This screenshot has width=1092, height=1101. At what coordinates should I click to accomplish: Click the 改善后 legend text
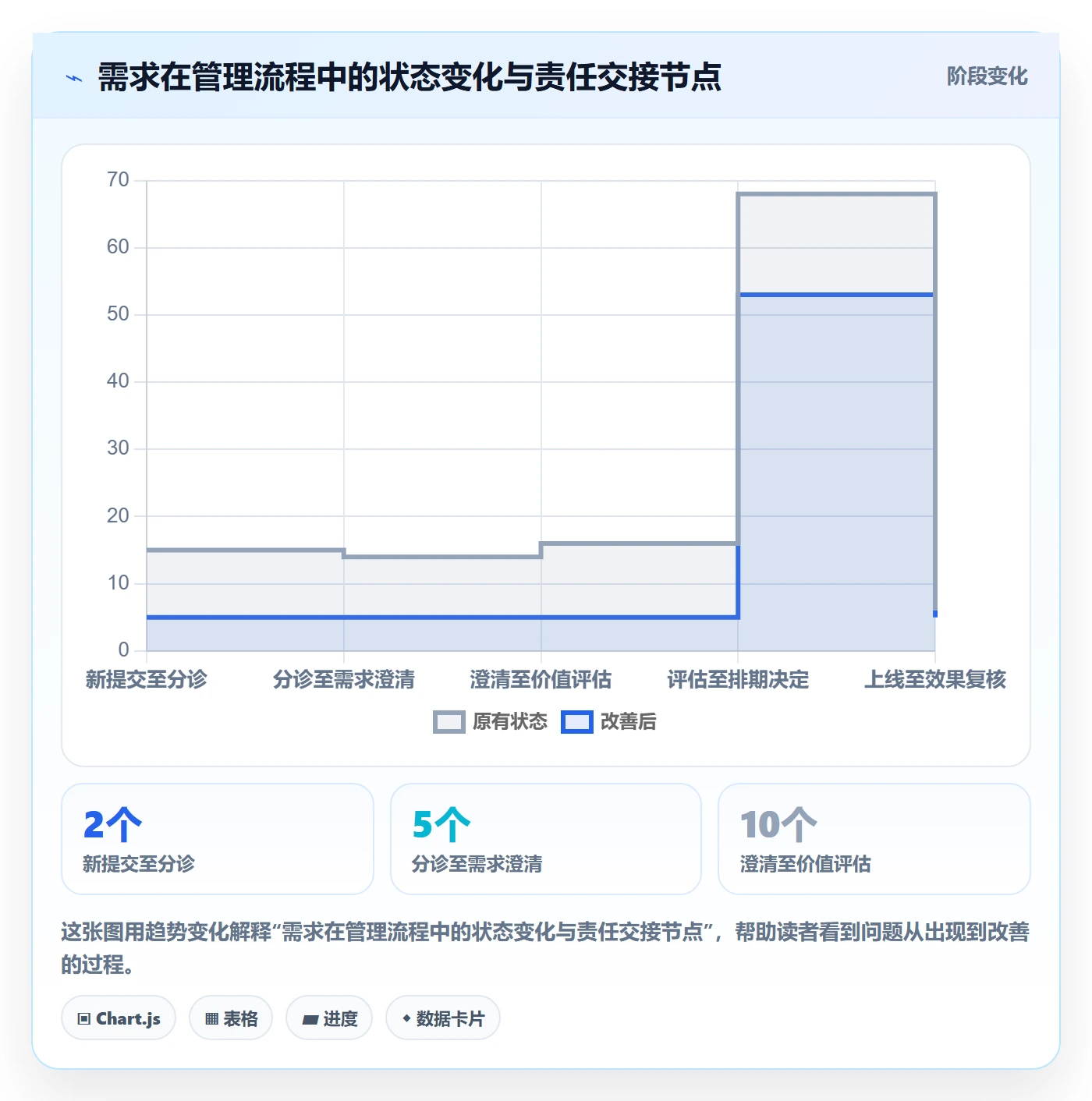pyautogui.click(x=628, y=722)
